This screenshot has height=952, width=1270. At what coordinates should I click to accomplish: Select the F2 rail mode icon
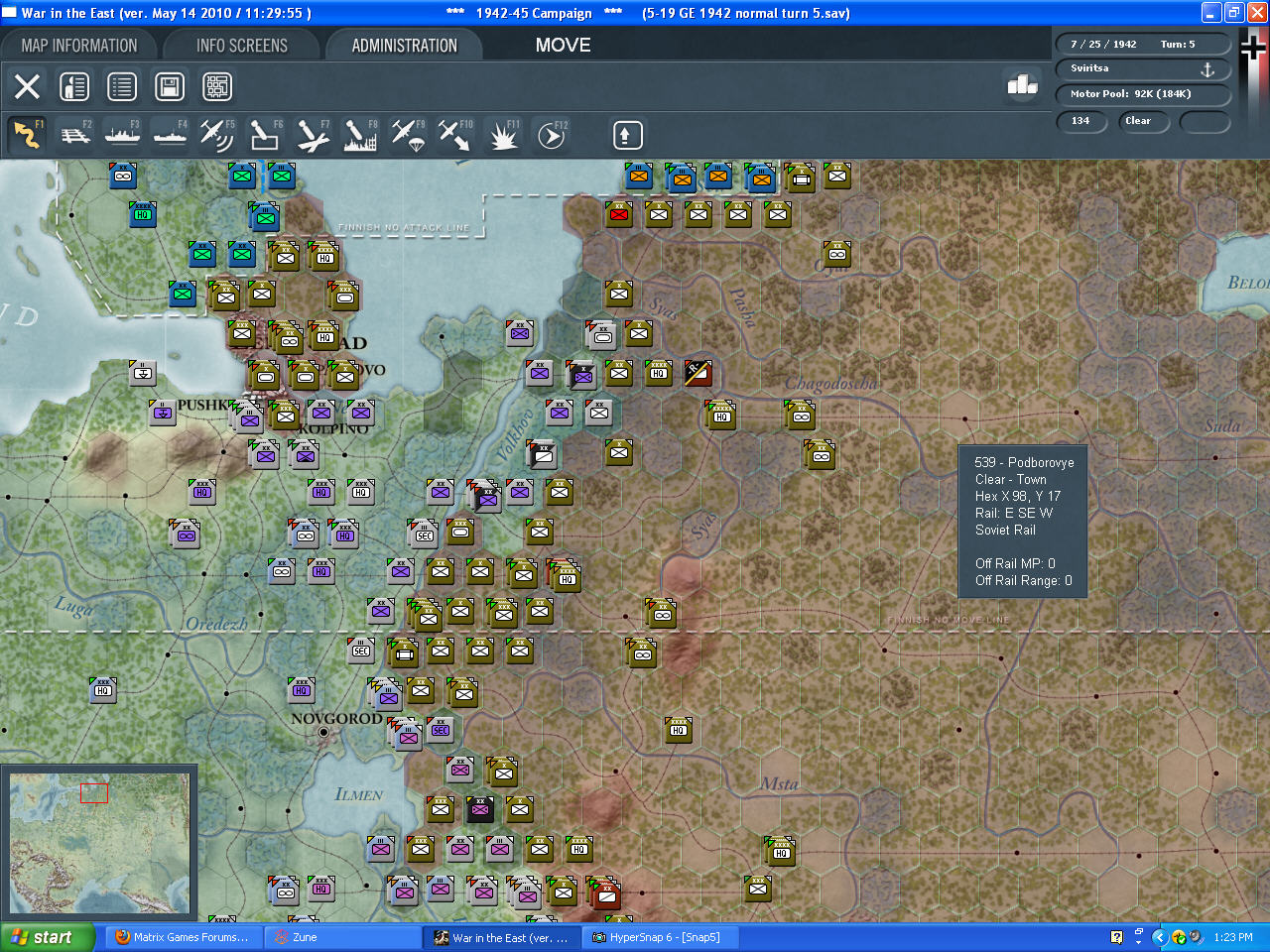[74, 135]
